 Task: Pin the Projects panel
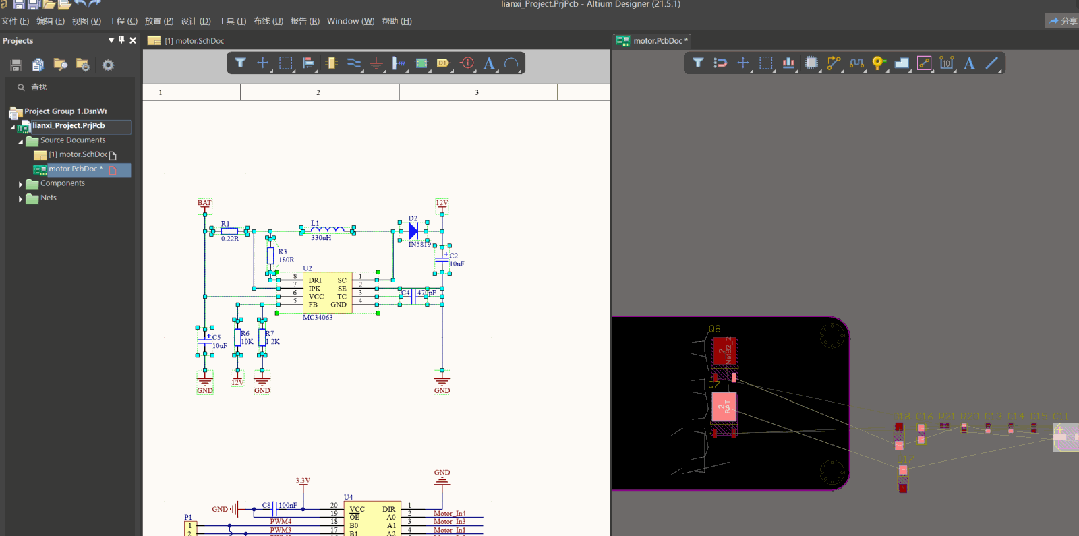pos(122,40)
